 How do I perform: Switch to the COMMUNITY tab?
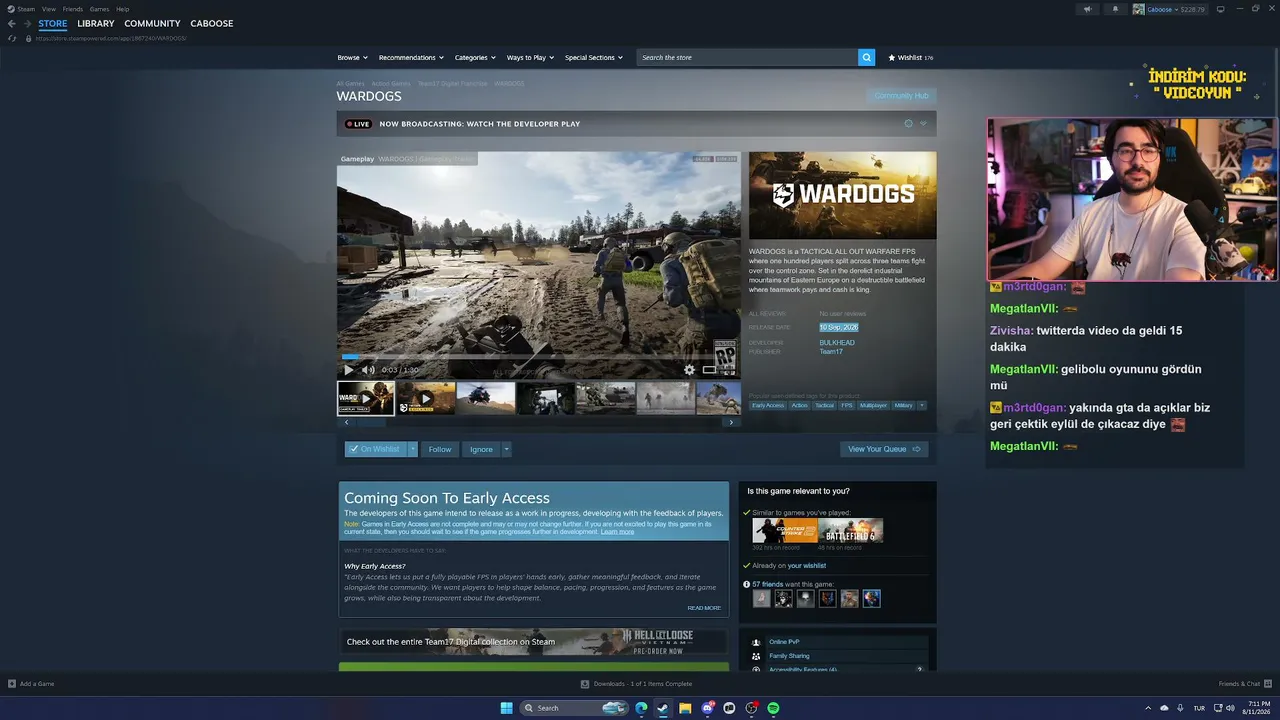153,23
